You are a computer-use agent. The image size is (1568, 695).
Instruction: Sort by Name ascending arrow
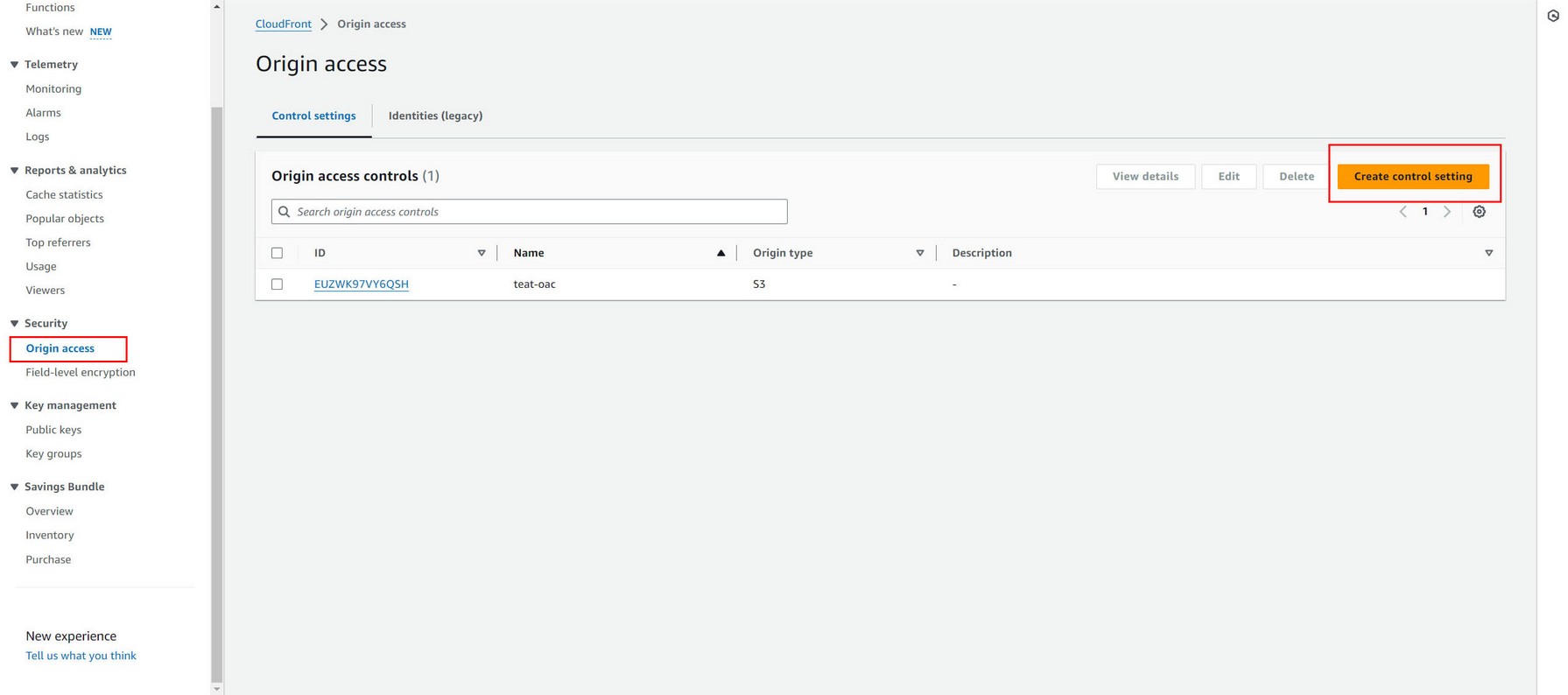coord(721,253)
